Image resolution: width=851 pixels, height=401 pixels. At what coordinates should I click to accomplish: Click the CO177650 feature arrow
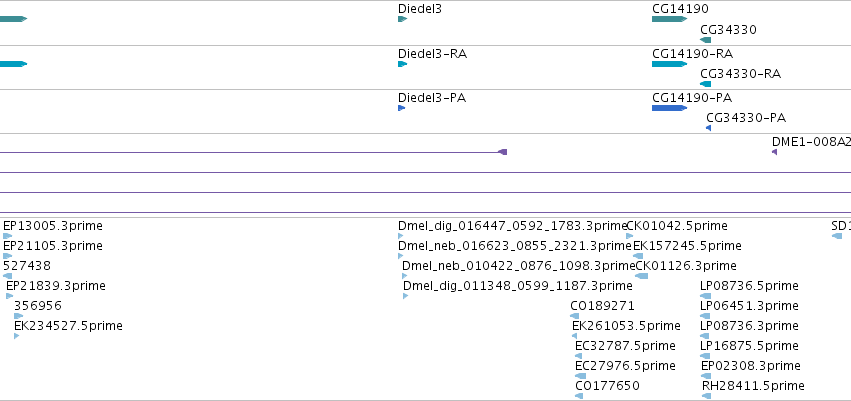coord(579,396)
